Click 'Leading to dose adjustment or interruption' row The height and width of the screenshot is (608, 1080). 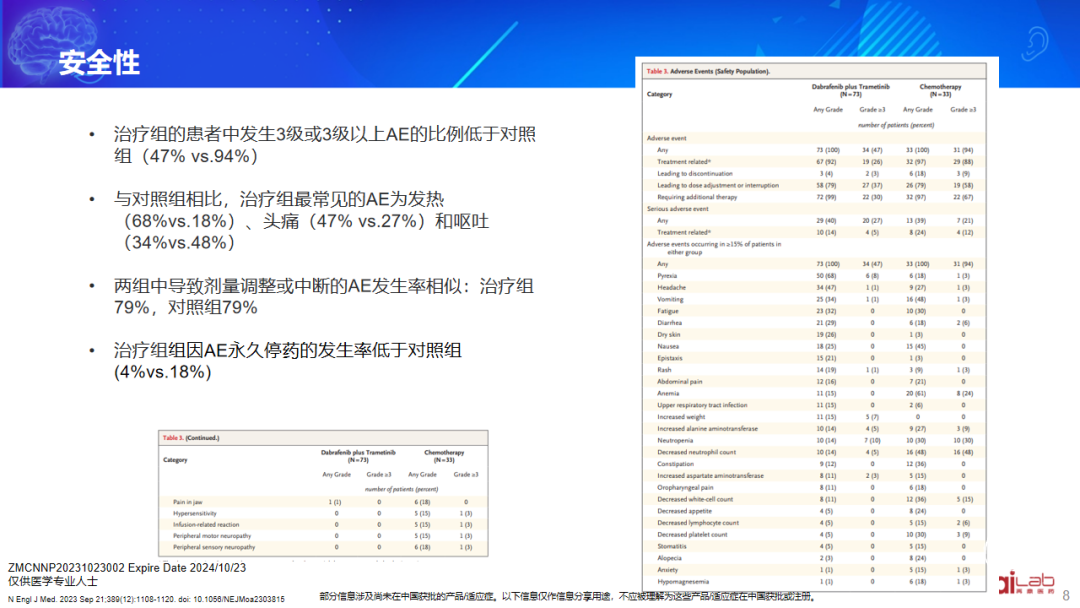(x=816, y=185)
